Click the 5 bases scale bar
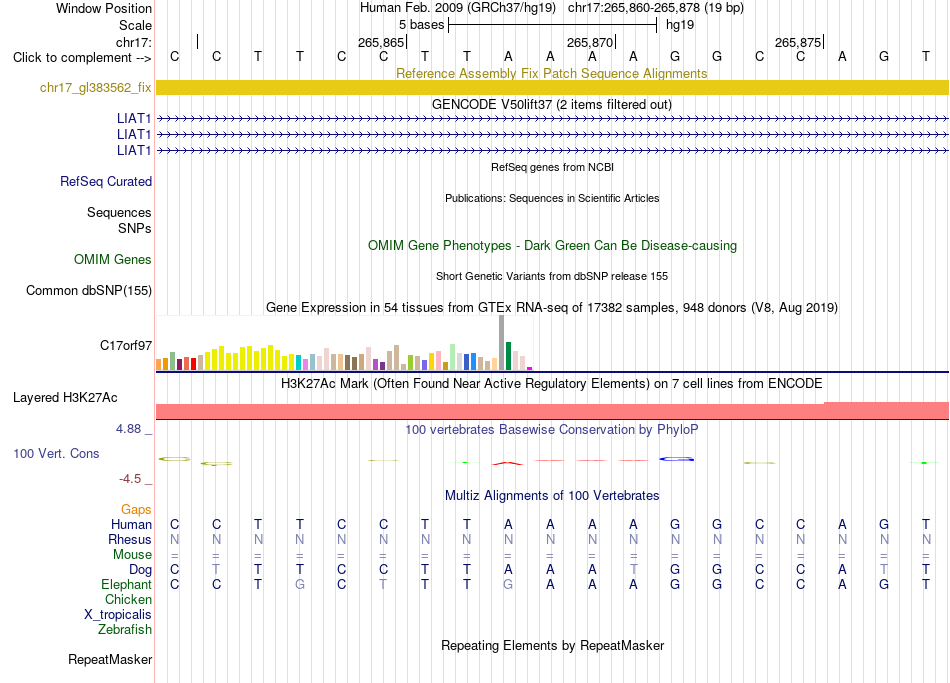This screenshot has height=683, width=950. (x=553, y=25)
